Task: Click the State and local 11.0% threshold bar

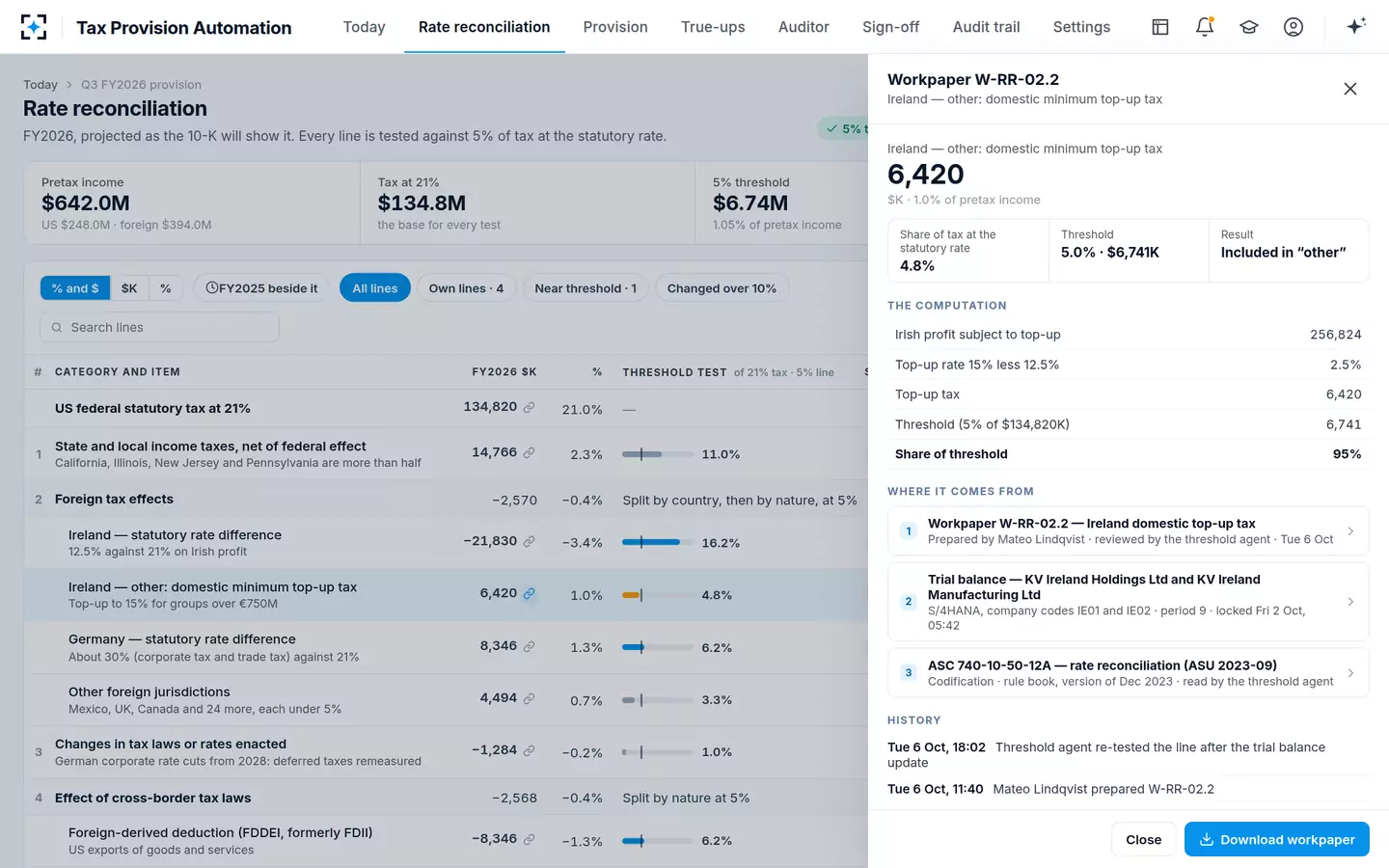Action: coord(657,454)
